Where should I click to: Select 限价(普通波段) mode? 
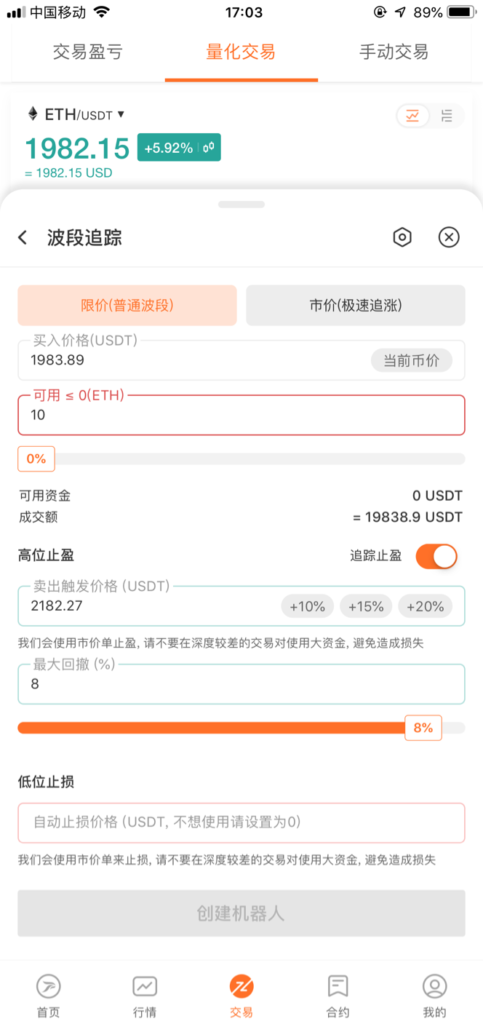click(x=127, y=305)
